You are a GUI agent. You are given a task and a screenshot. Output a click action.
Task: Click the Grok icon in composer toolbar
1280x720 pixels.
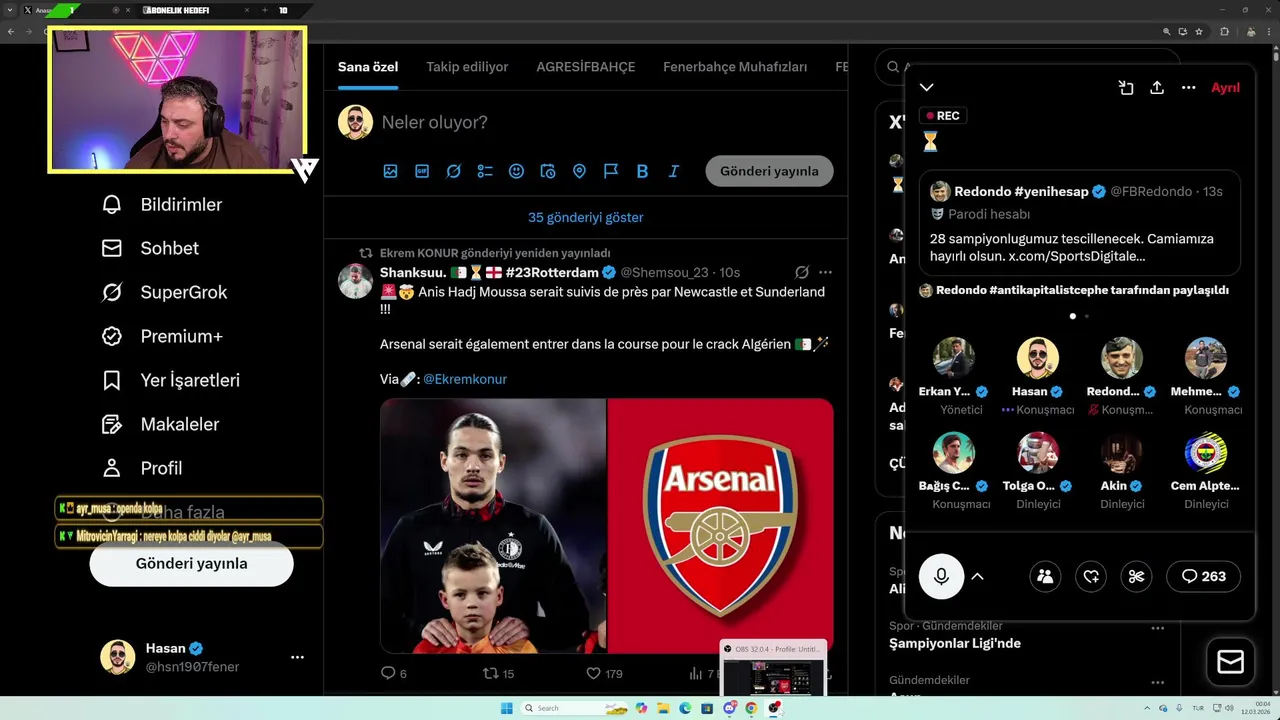coord(453,171)
